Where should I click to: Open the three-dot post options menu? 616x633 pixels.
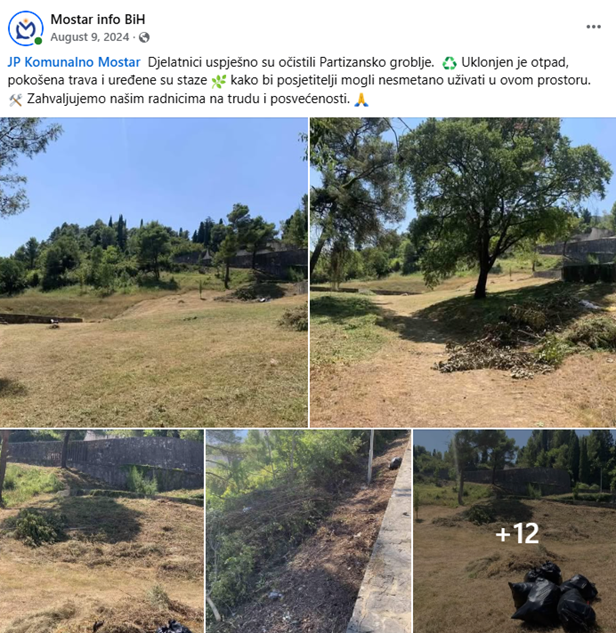tap(593, 27)
